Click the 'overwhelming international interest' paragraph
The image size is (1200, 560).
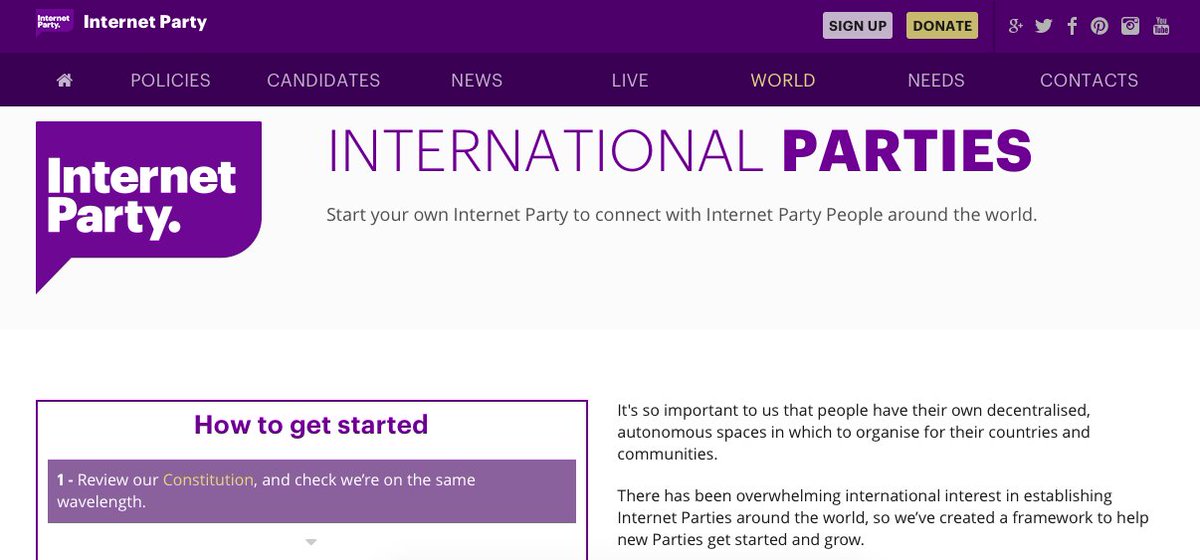click(x=883, y=517)
